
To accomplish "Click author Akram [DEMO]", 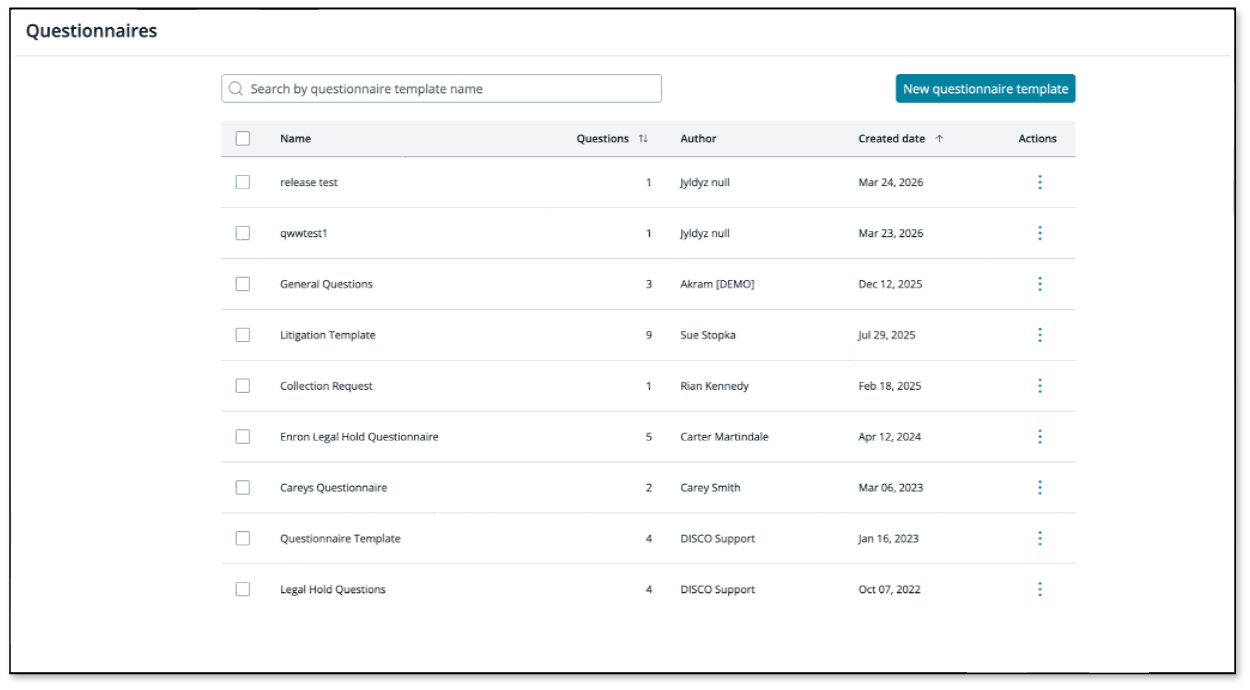I will tap(717, 284).
